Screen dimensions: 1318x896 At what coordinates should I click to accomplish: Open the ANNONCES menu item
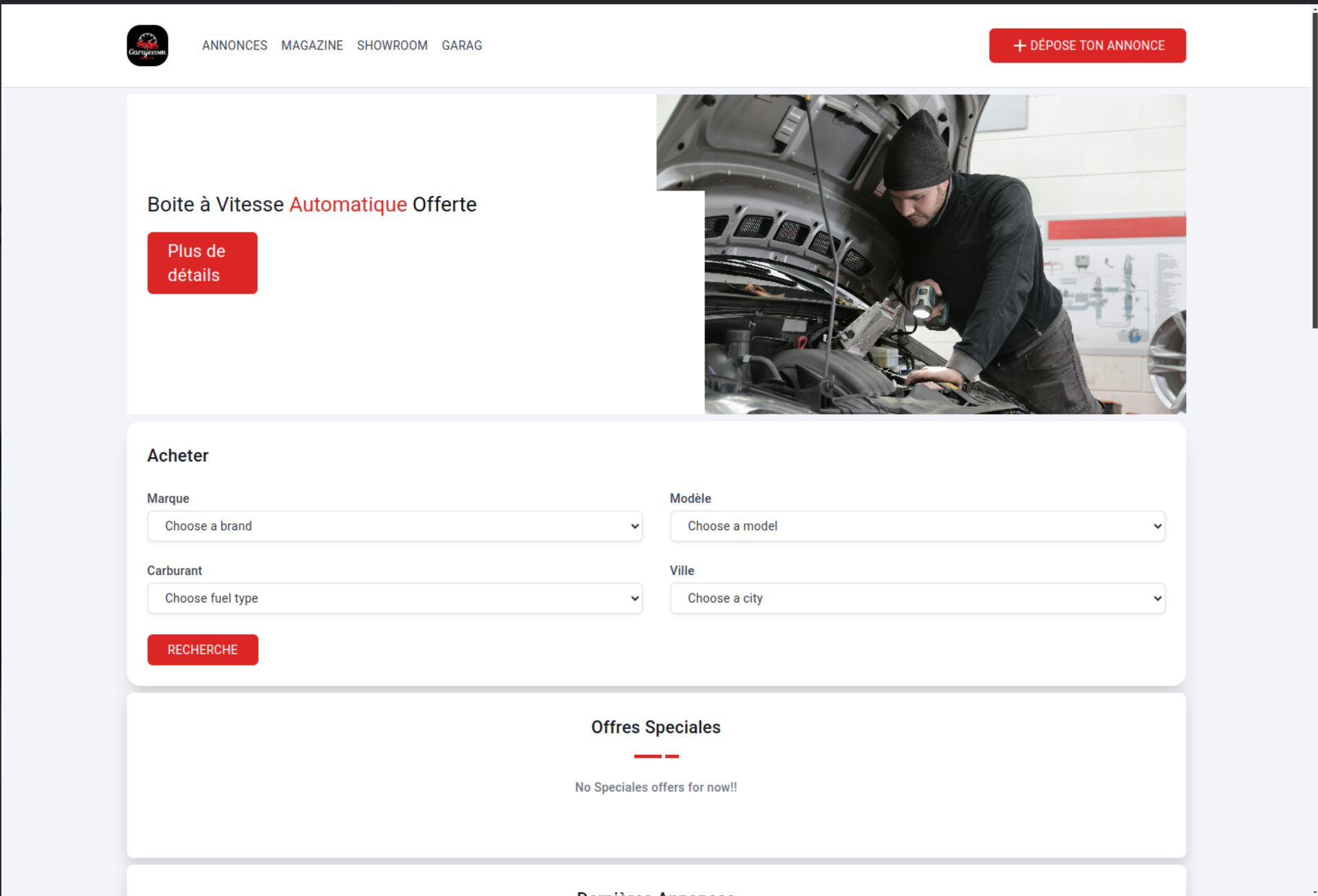pos(235,45)
